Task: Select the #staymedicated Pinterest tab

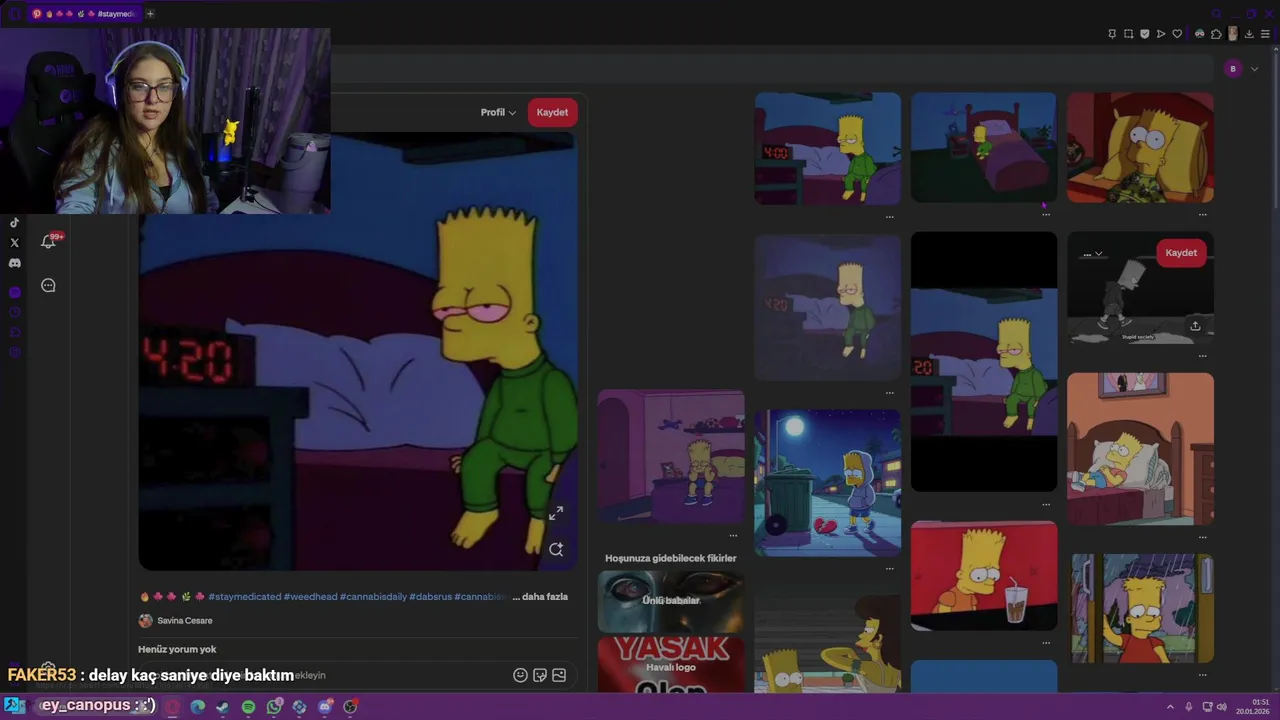Action: (x=84, y=14)
